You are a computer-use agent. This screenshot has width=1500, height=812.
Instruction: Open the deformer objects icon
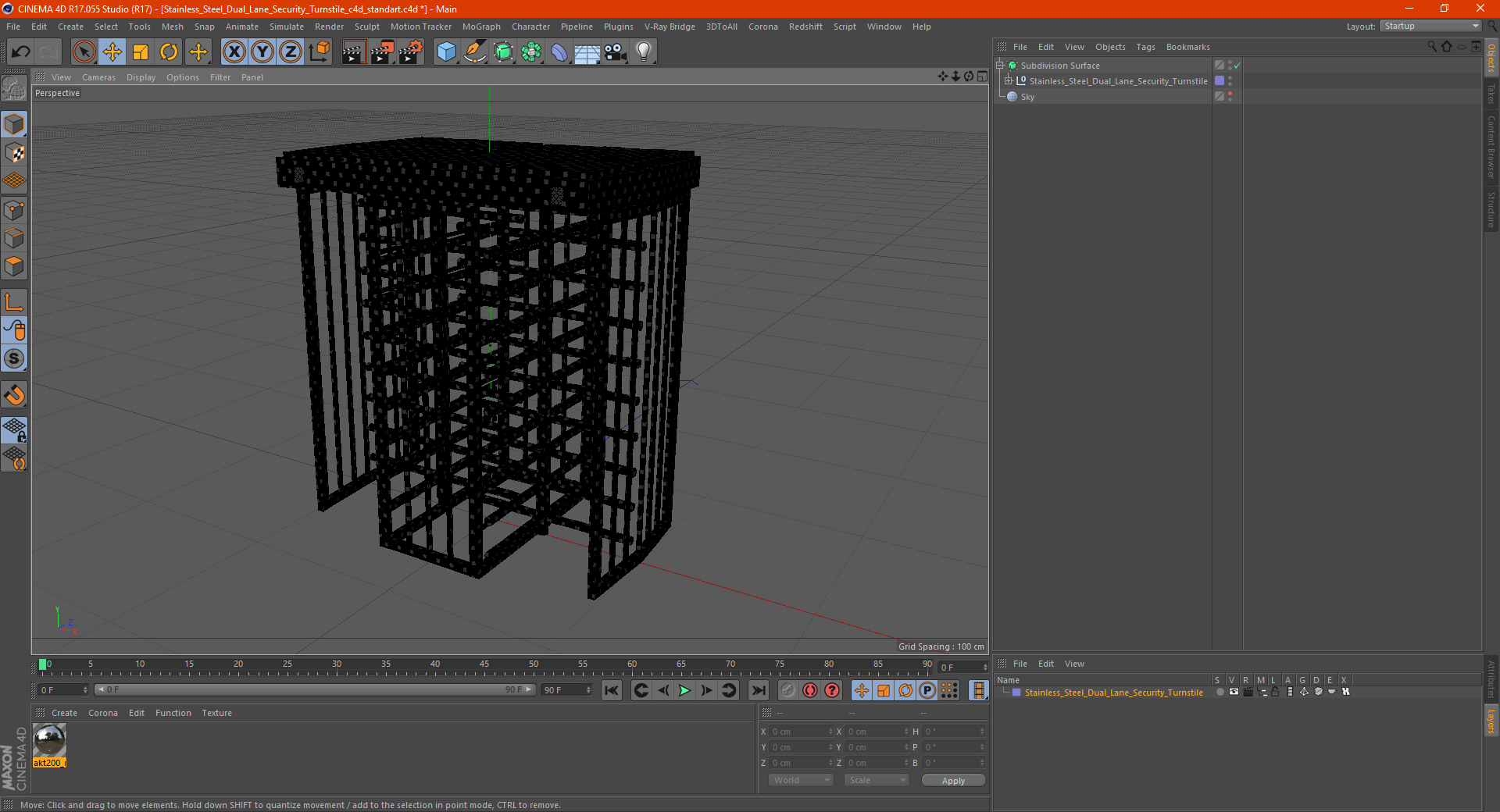[559, 52]
